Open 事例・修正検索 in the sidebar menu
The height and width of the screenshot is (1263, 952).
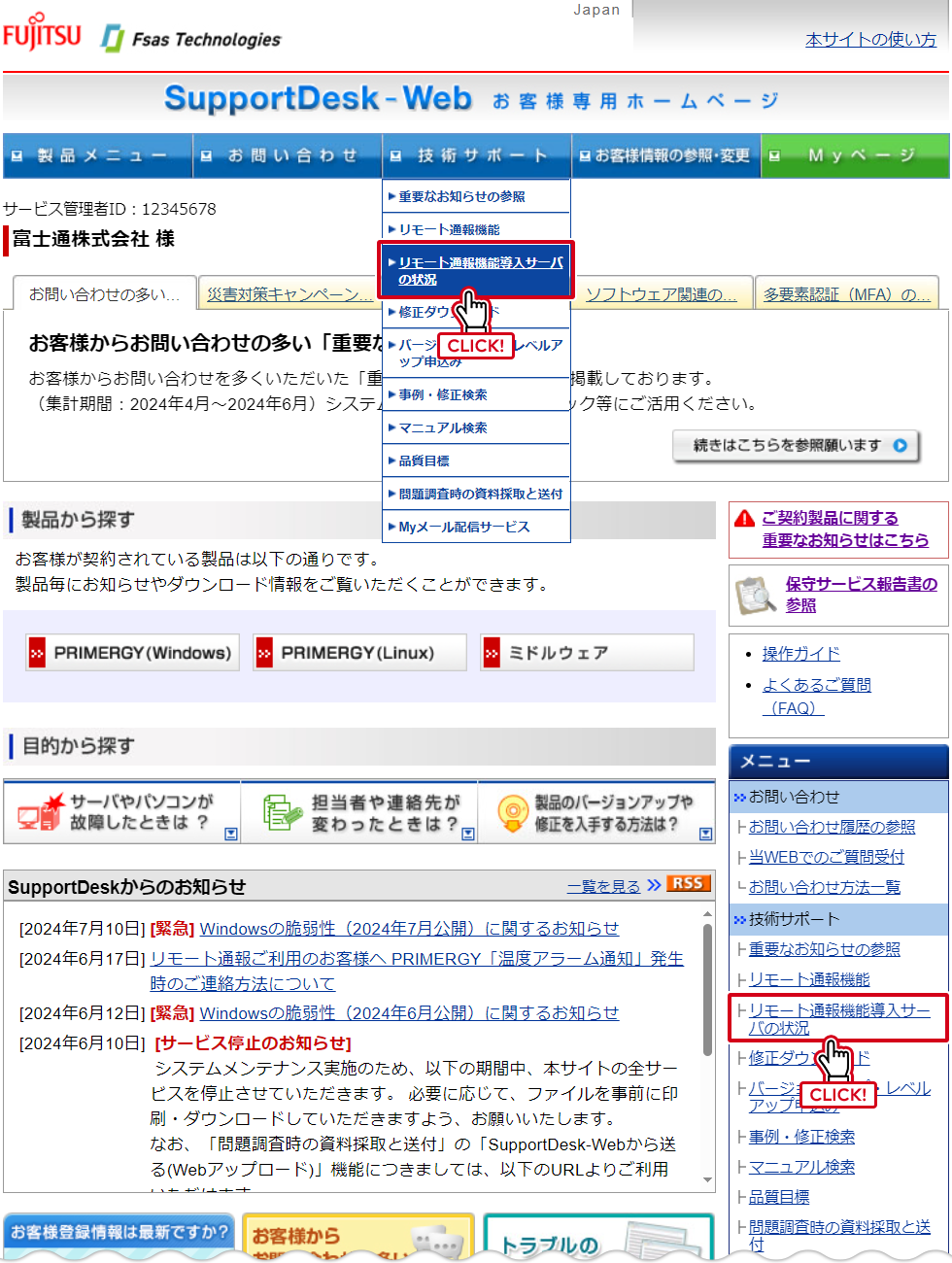pos(801,1137)
